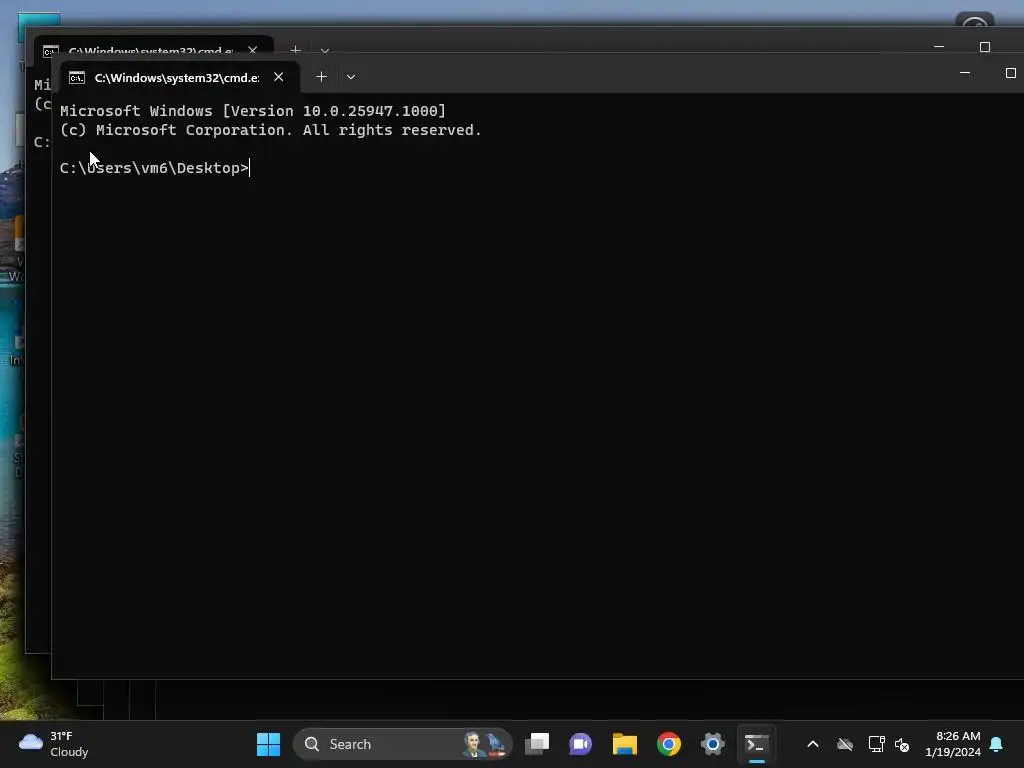
Task: Launch the Teams chat taskbar icon
Action: (581, 744)
